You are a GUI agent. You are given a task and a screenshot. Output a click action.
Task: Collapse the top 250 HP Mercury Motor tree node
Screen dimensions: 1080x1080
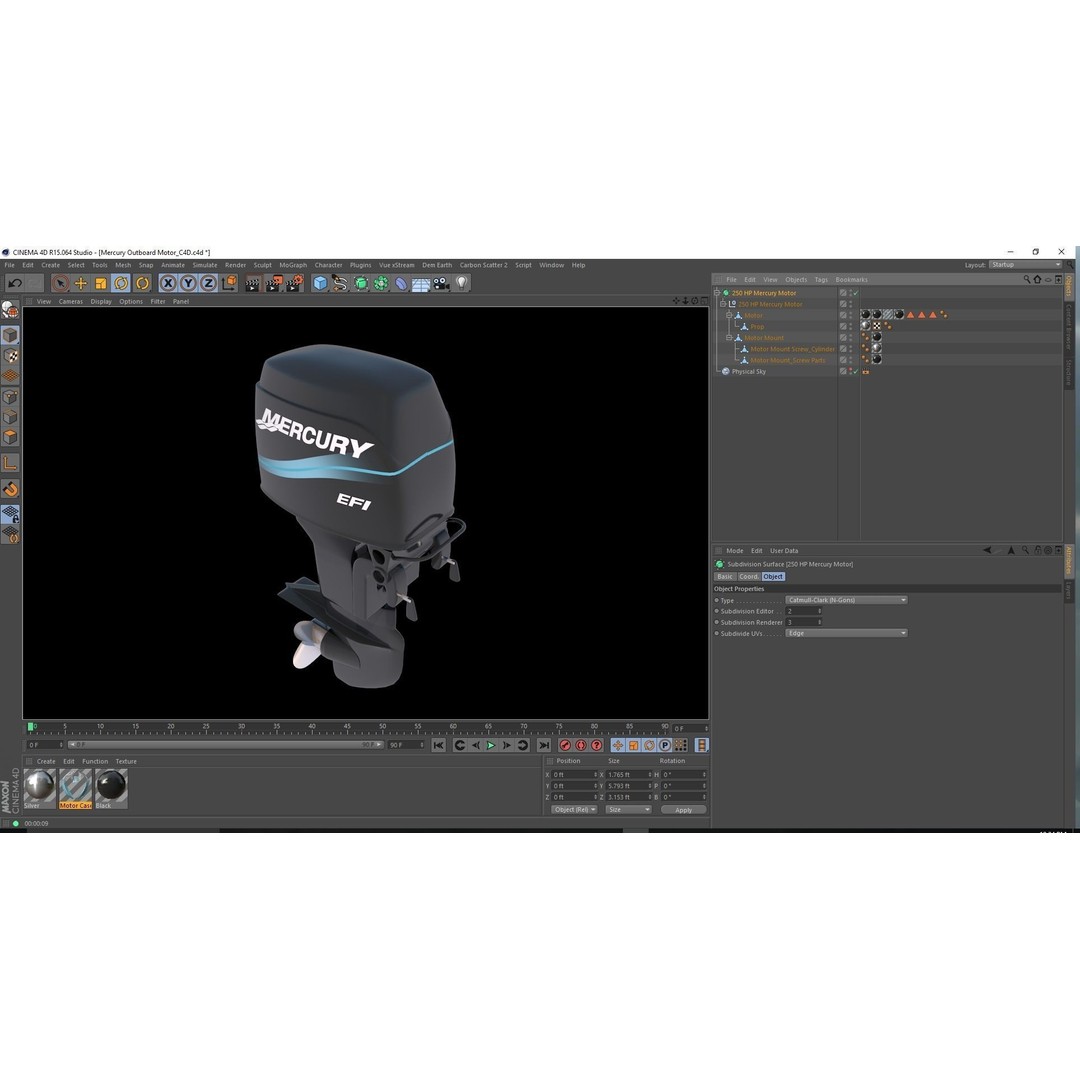click(717, 293)
